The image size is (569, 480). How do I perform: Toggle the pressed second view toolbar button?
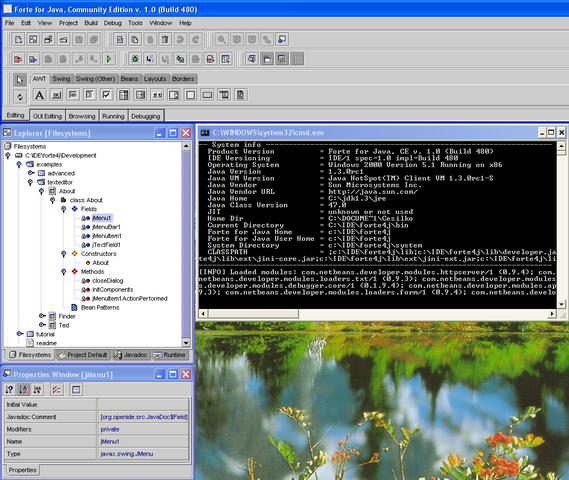tap(267, 59)
